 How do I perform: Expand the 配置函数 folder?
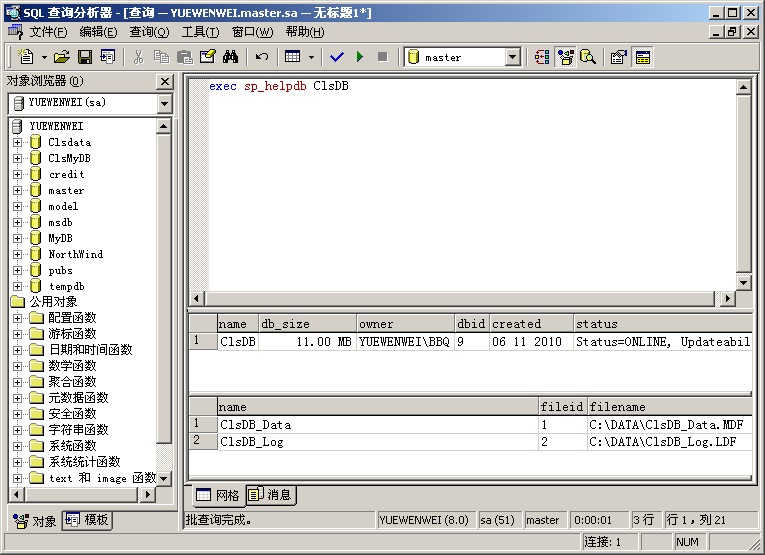click(18, 318)
